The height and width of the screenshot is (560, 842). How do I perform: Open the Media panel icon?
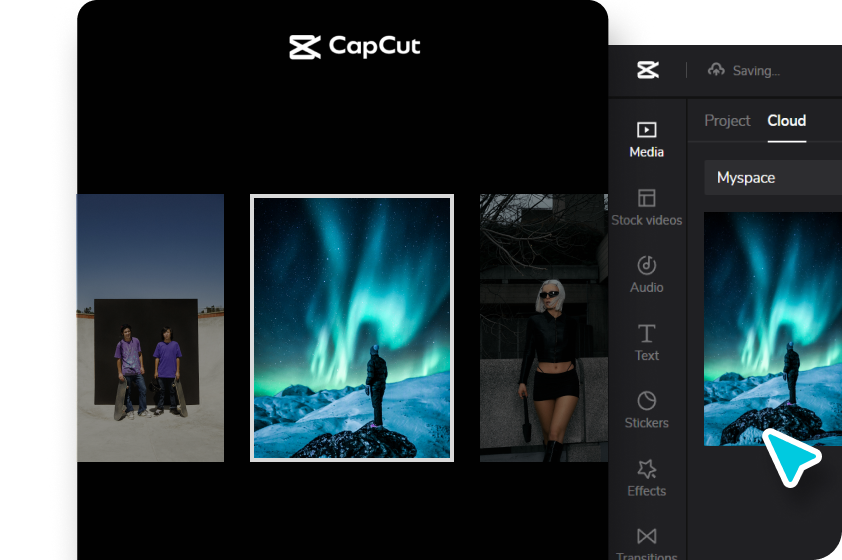(x=646, y=130)
